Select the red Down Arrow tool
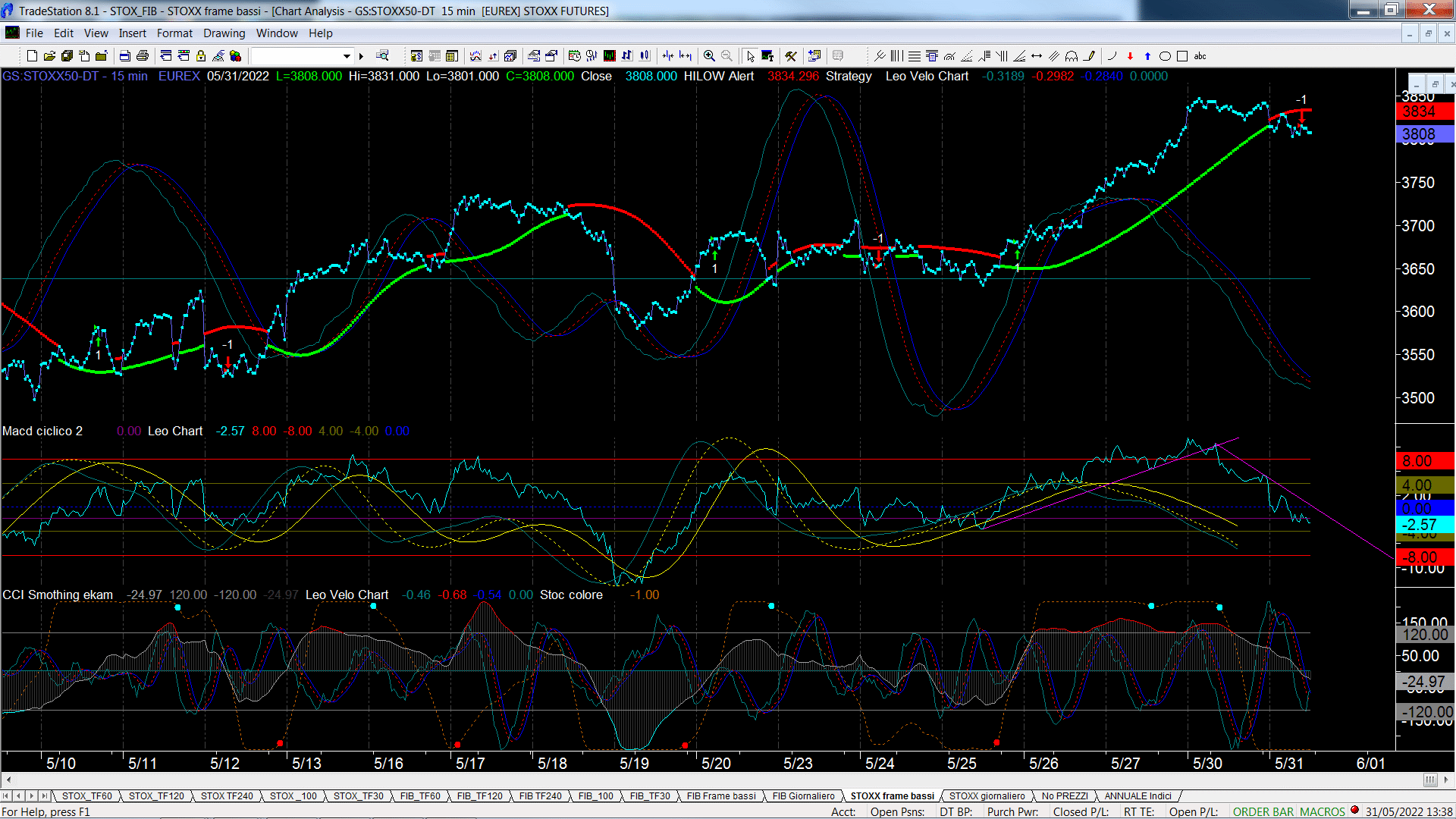The width and height of the screenshot is (1456, 819). (1130, 56)
